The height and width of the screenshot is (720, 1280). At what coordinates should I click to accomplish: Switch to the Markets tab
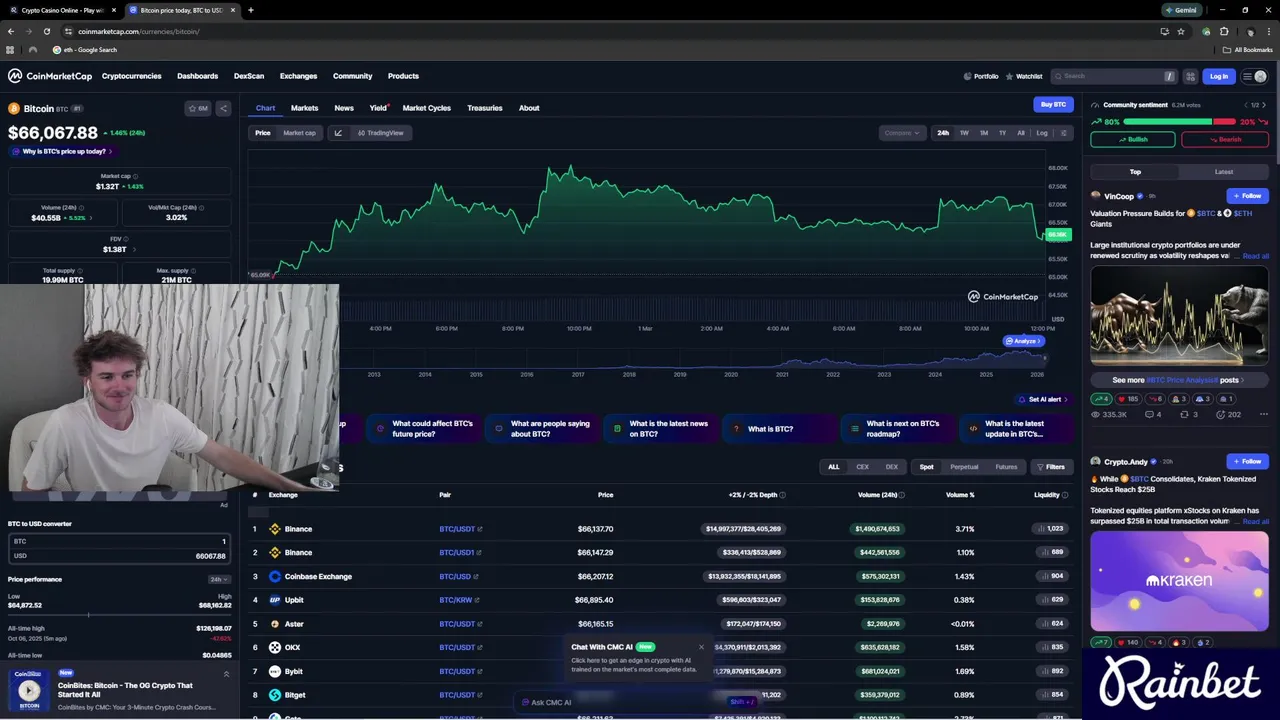(304, 108)
